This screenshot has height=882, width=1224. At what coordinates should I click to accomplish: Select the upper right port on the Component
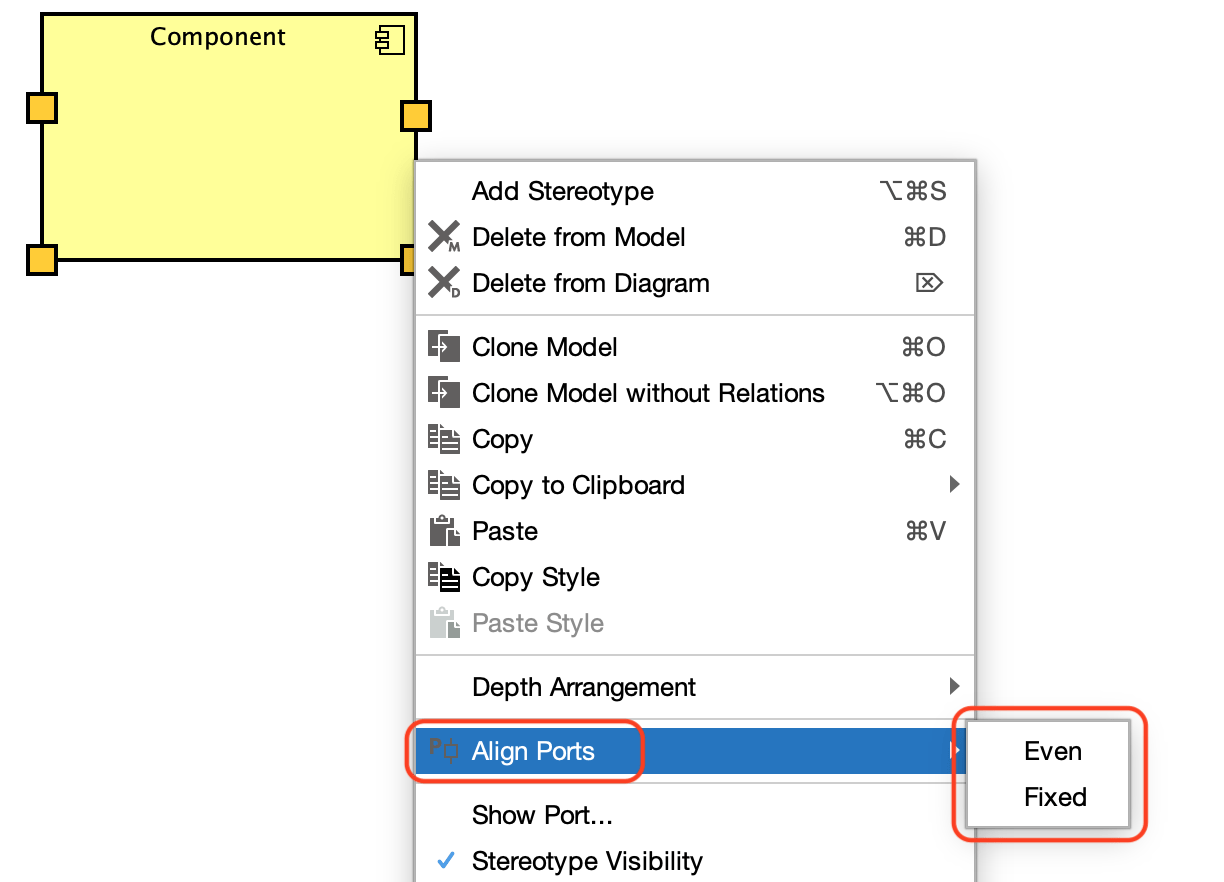coord(415,115)
